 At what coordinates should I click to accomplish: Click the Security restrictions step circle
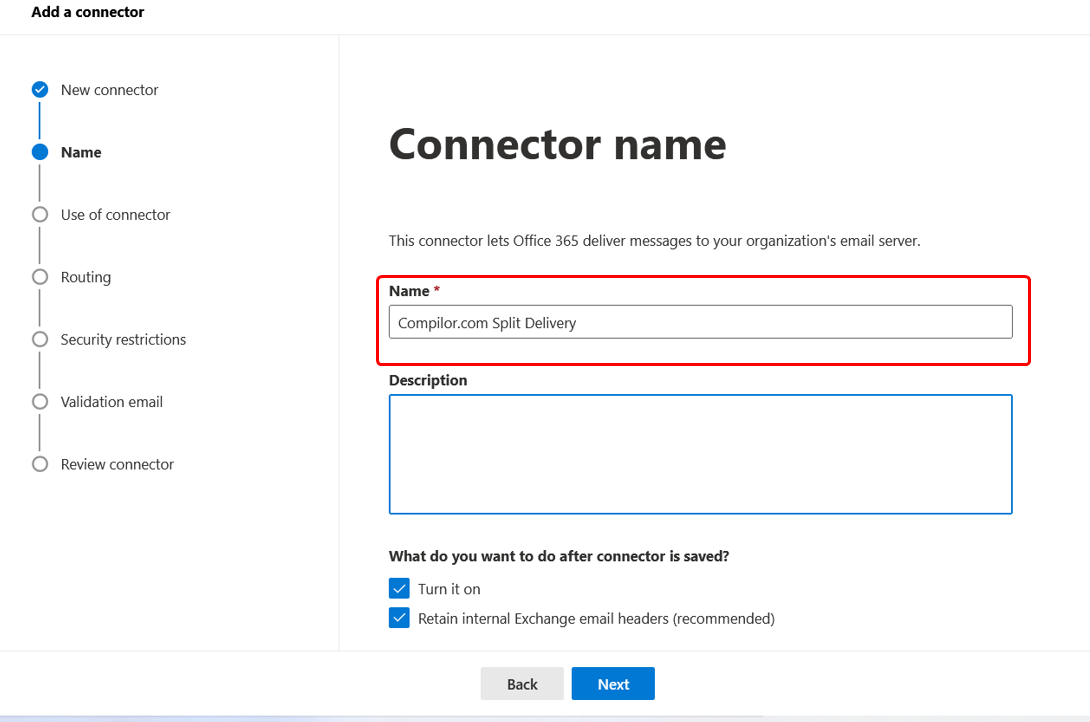click(40, 339)
